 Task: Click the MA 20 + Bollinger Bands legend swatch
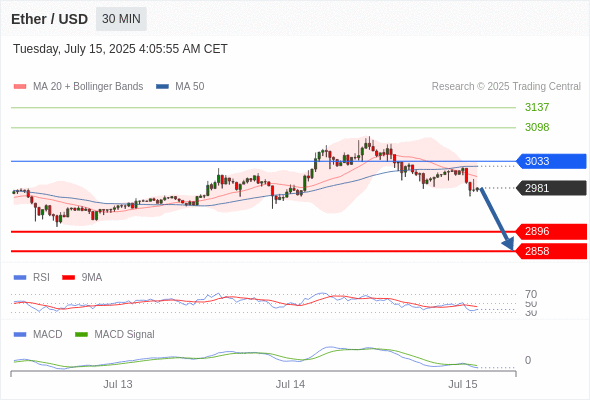[20, 87]
